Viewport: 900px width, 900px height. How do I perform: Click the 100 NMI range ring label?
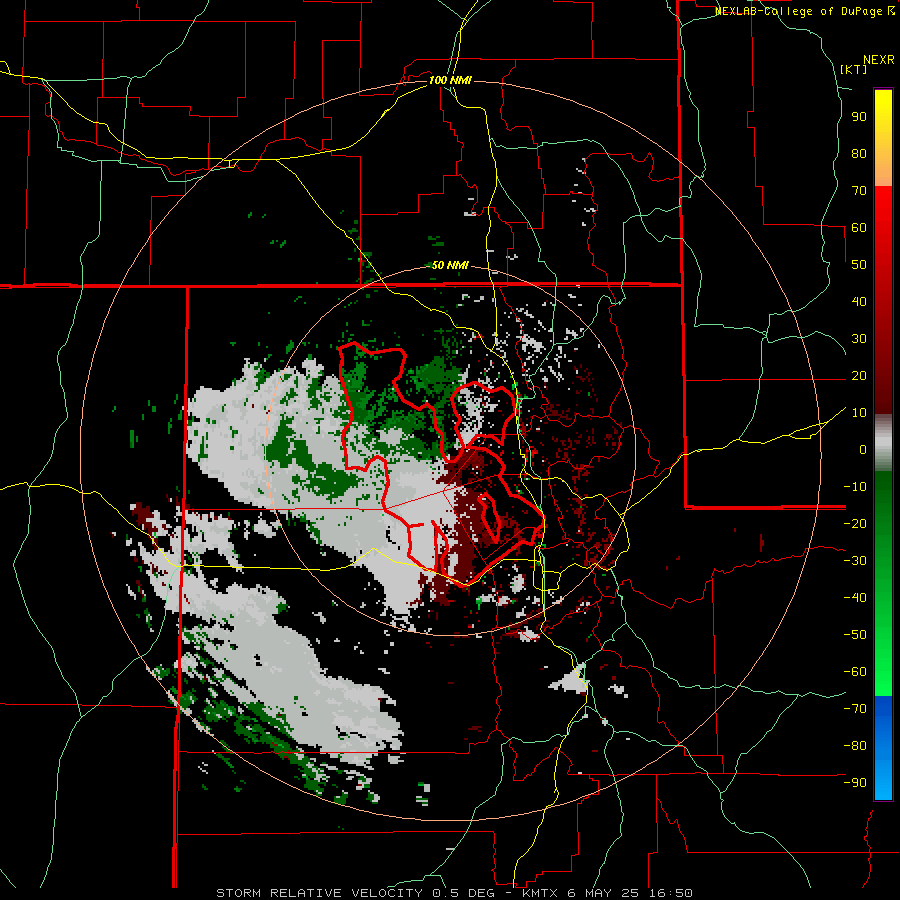(x=450, y=80)
